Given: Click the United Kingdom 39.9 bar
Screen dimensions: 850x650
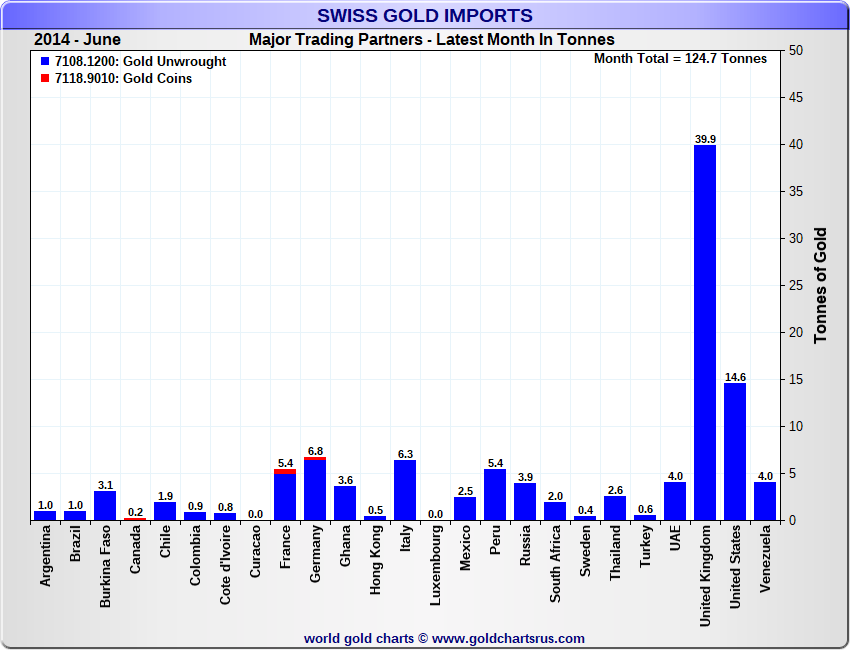Looking at the screenshot, I should (705, 332).
